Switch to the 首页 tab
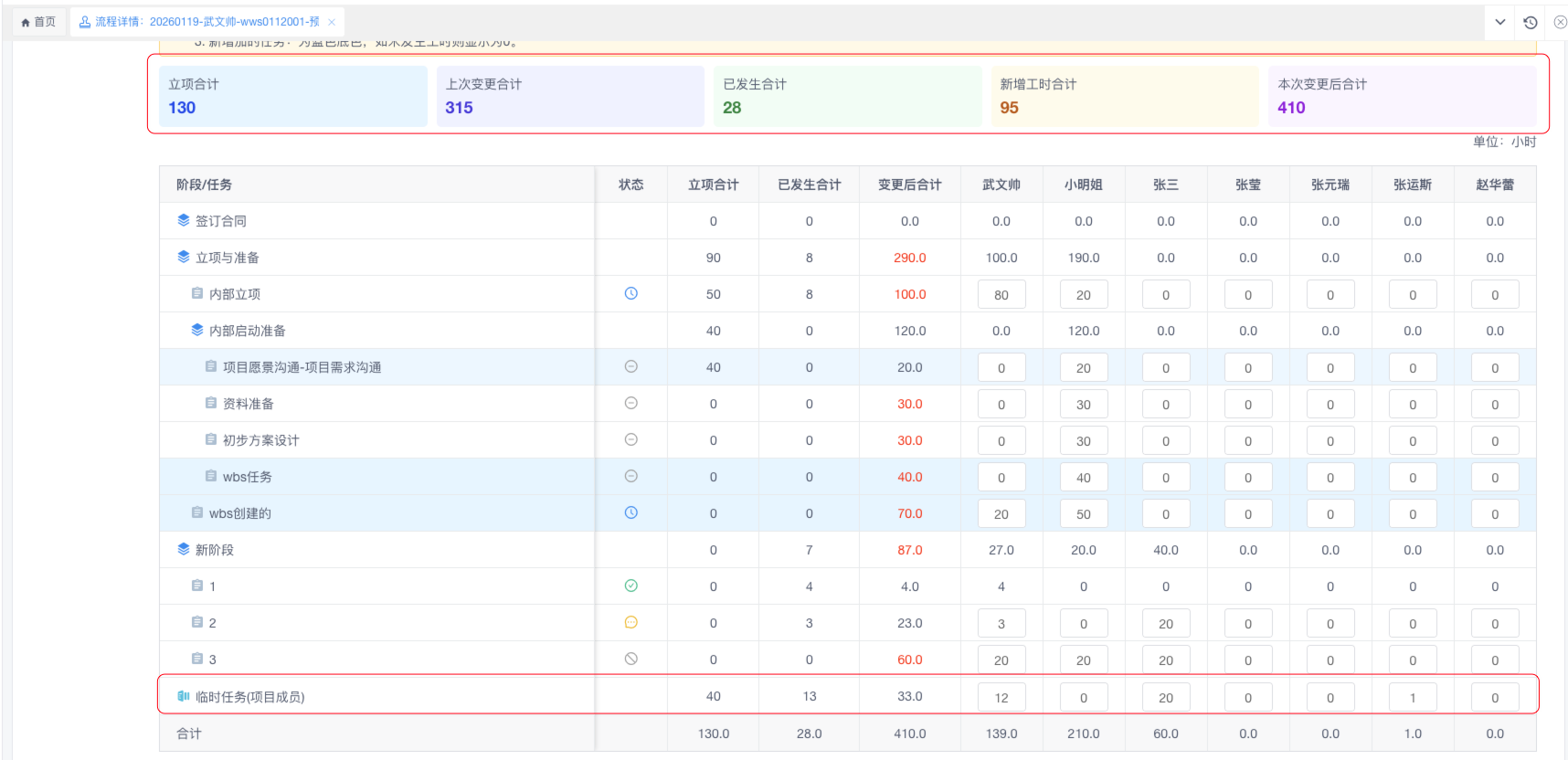 click(x=38, y=22)
